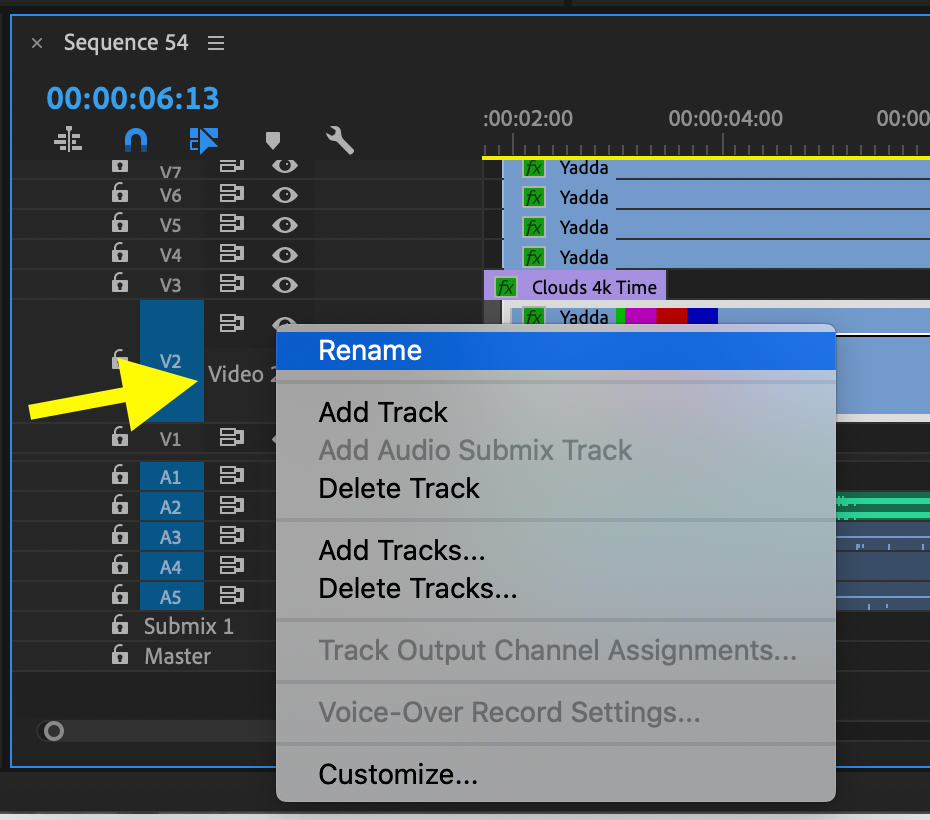Click the lock icon for V4
Screen dimensions: 930x820
click(x=120, y=253)
